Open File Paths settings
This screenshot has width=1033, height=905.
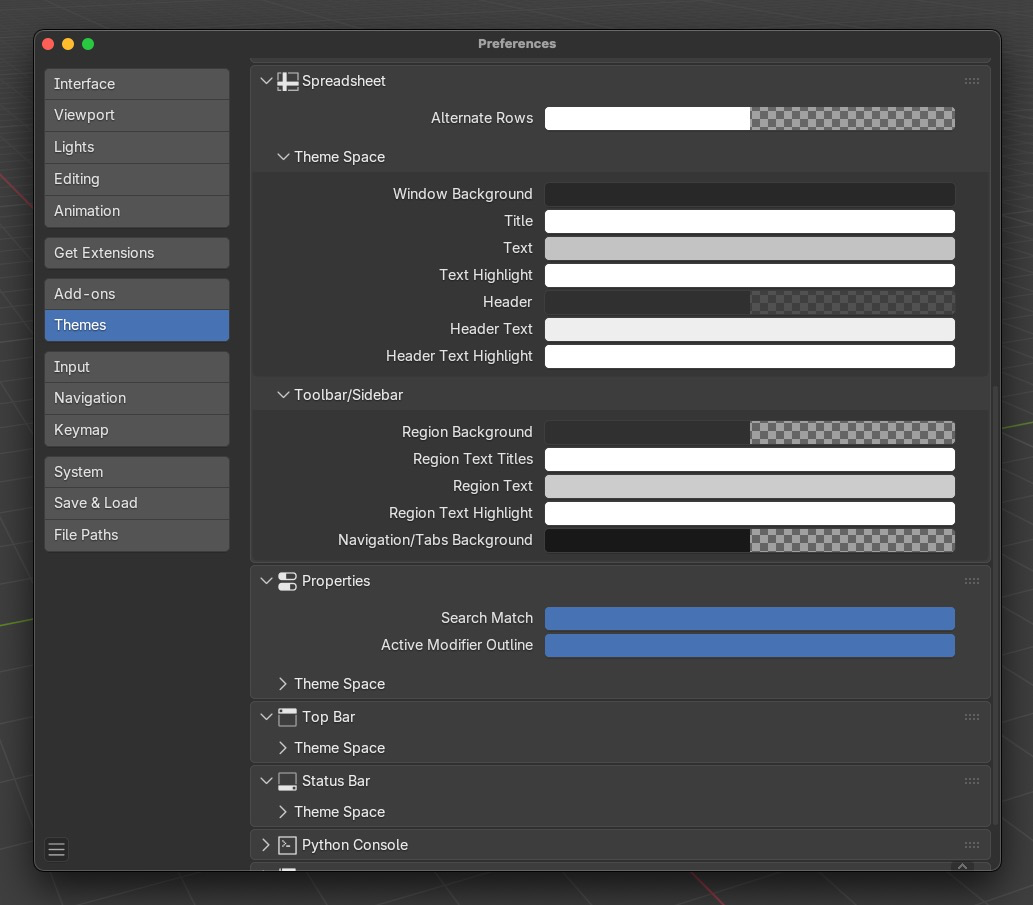137,535
